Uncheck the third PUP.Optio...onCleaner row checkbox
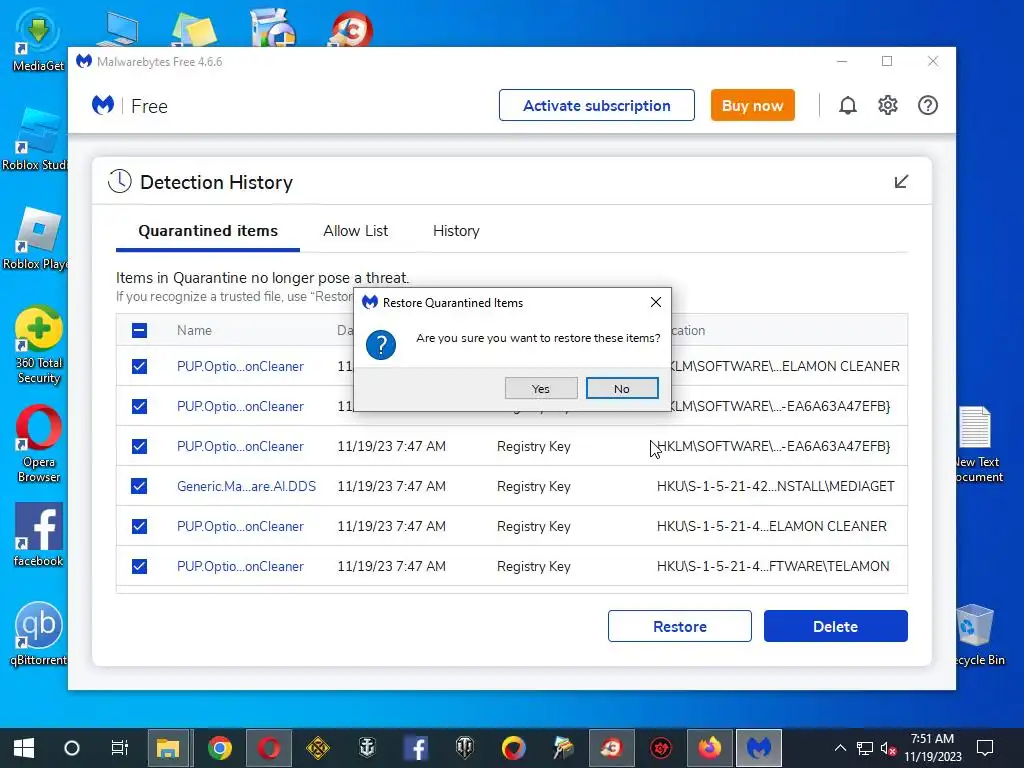Image resolution: width=1024 pixels, height=768 pixels. [x=139, y=446]
